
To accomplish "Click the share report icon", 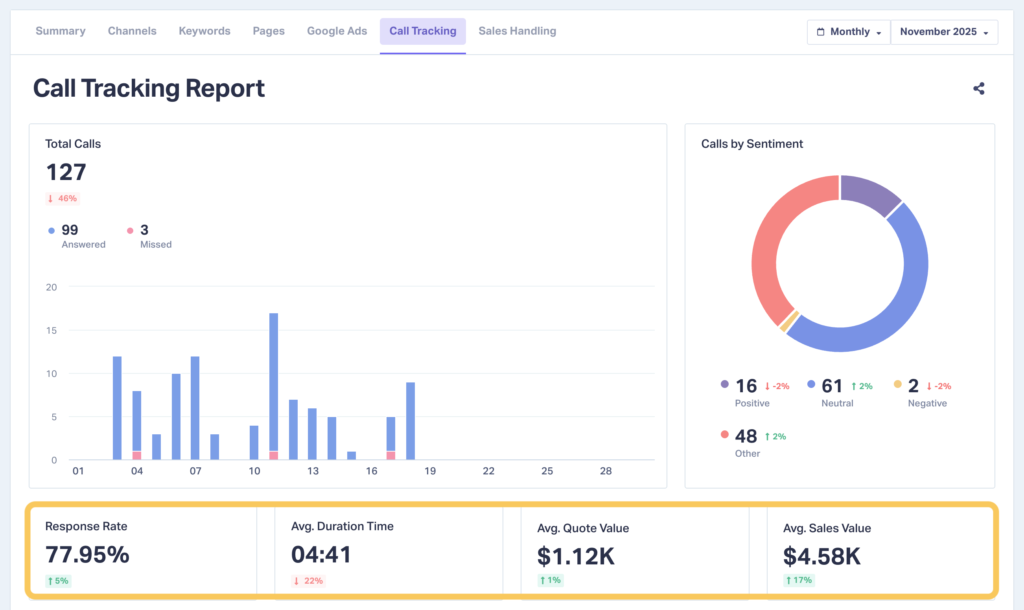I will click(x=978, y=88).
